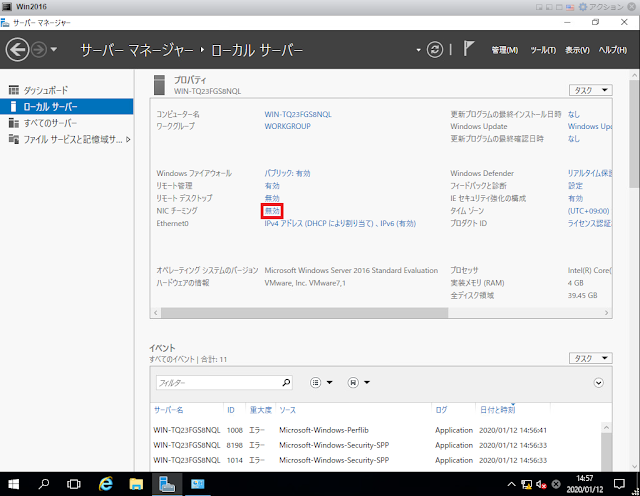Select event 1014 Security-SPP row
The image size is (640, 496).
[x=376, y=460]
